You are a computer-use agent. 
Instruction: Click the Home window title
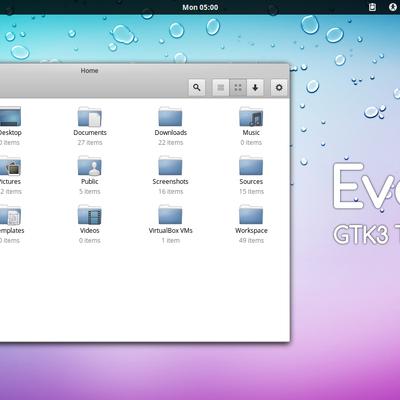[x=89, y=70]
